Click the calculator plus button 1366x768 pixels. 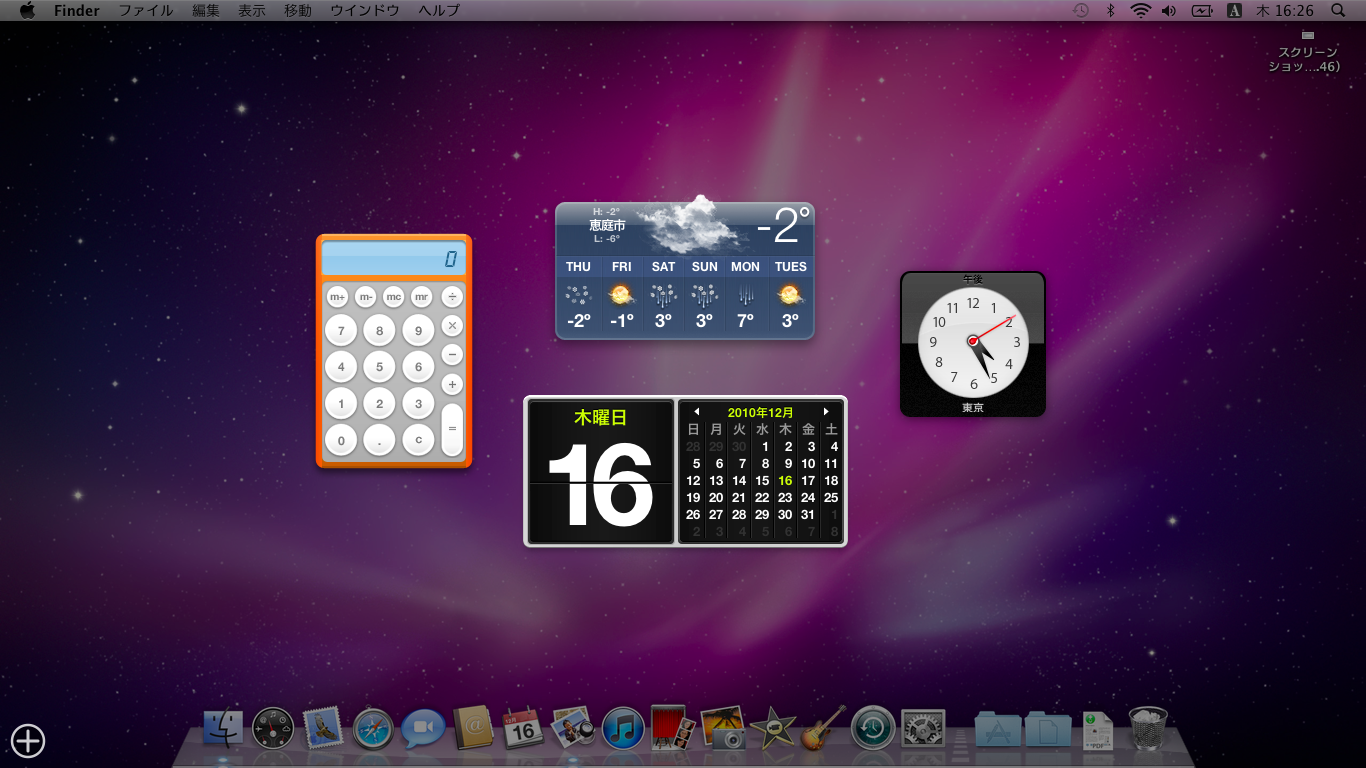click(x=452, y=384)
